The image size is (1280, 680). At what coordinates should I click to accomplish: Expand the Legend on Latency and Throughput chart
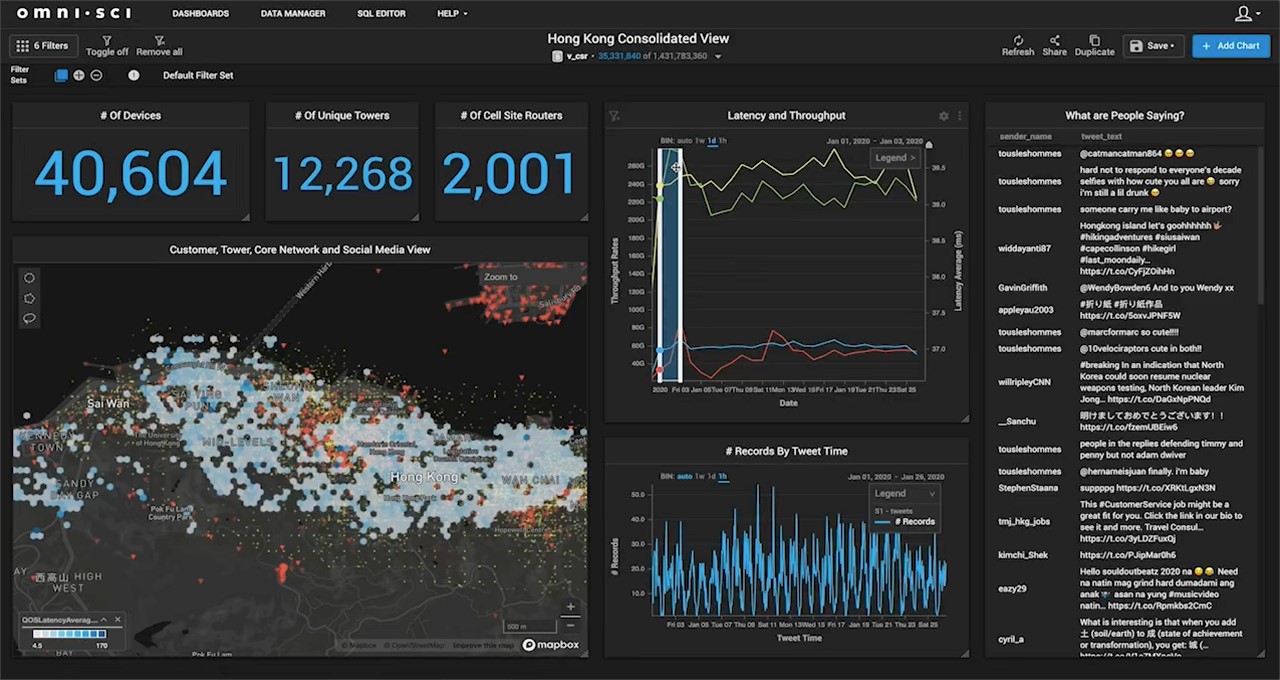point(895,158)
